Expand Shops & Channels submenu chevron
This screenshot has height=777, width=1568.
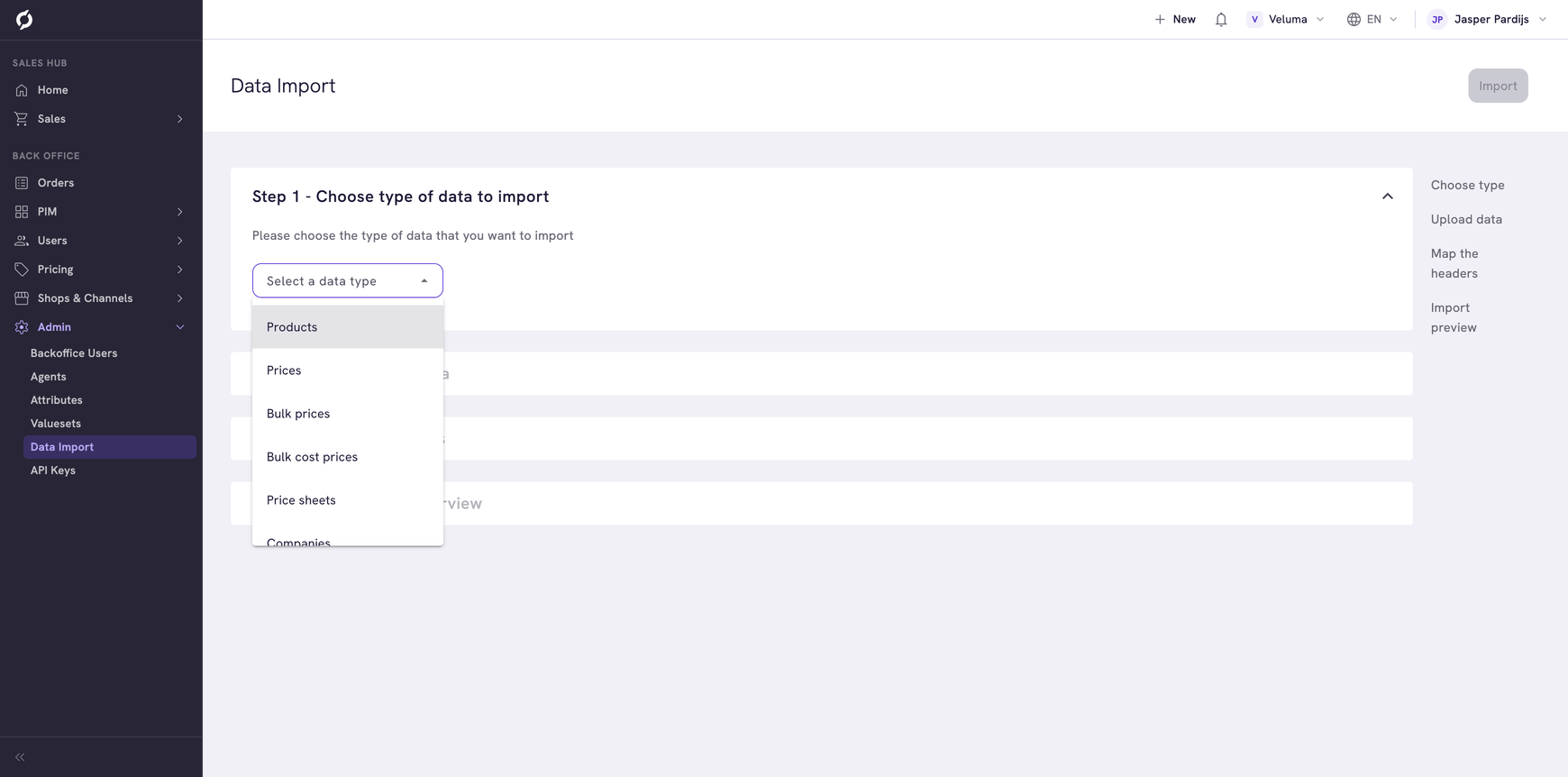180,298
